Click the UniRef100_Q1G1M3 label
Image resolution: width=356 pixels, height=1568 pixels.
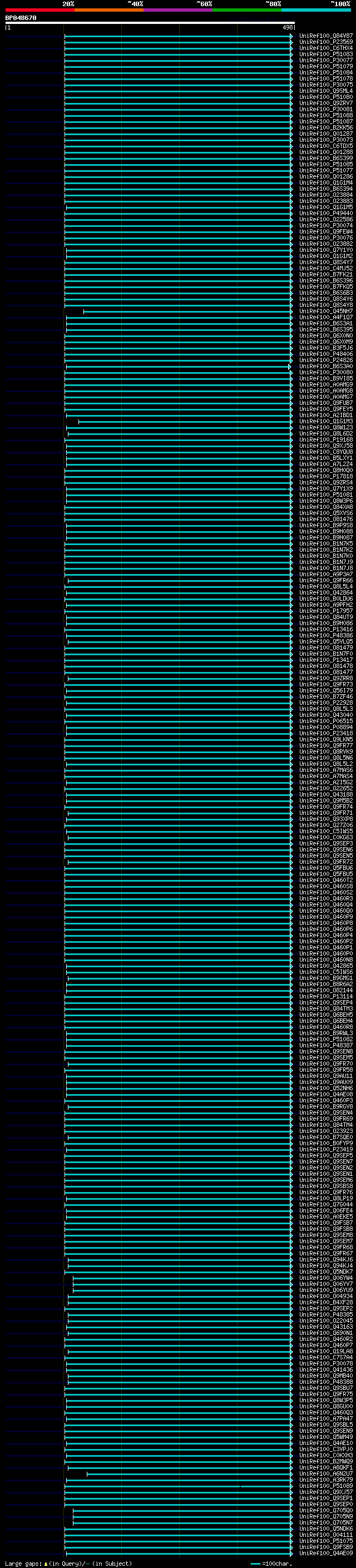coord(326,421)
